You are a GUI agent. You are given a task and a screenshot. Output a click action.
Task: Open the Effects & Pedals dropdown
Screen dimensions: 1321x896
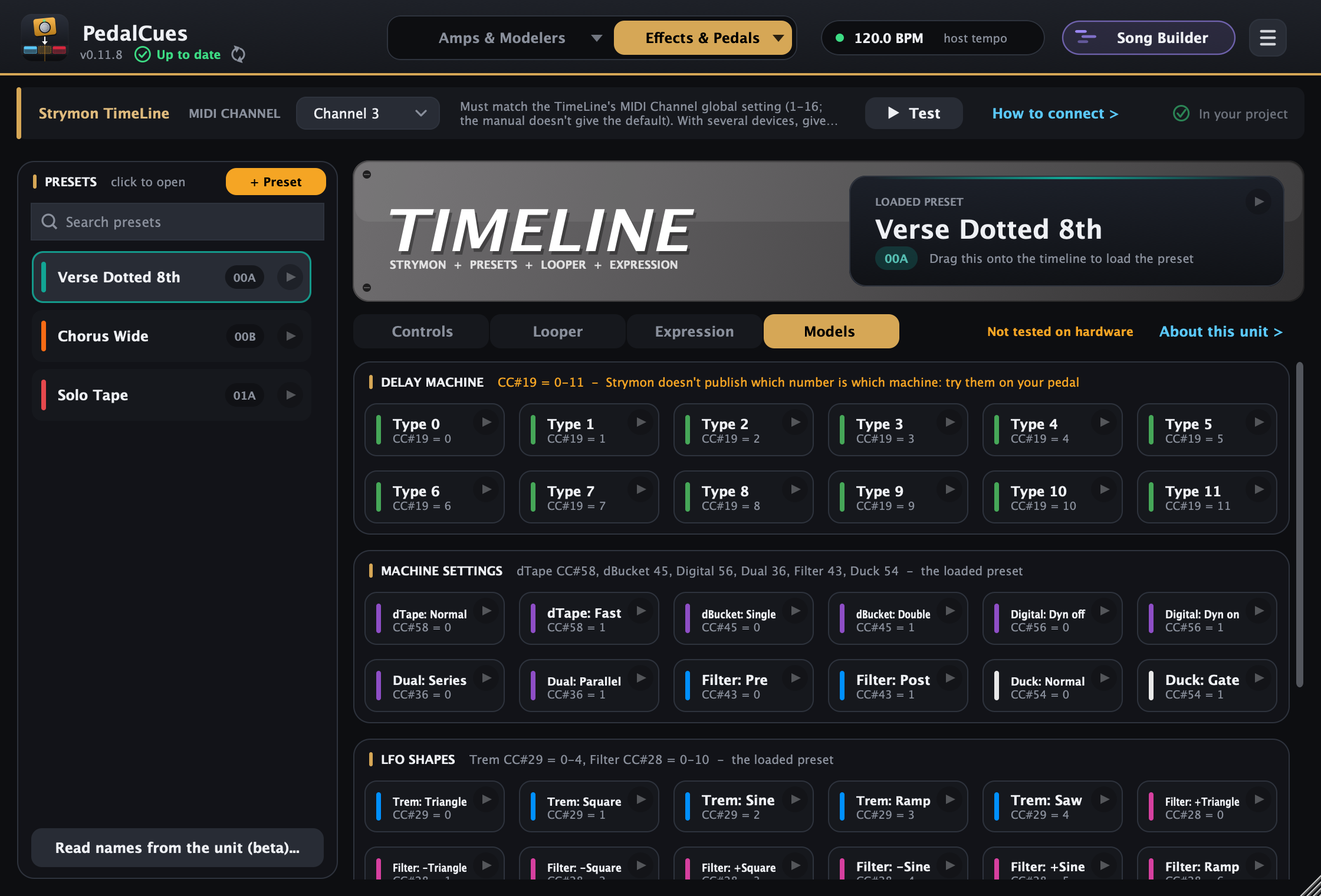pyautogui.click(x=702, y=38)
